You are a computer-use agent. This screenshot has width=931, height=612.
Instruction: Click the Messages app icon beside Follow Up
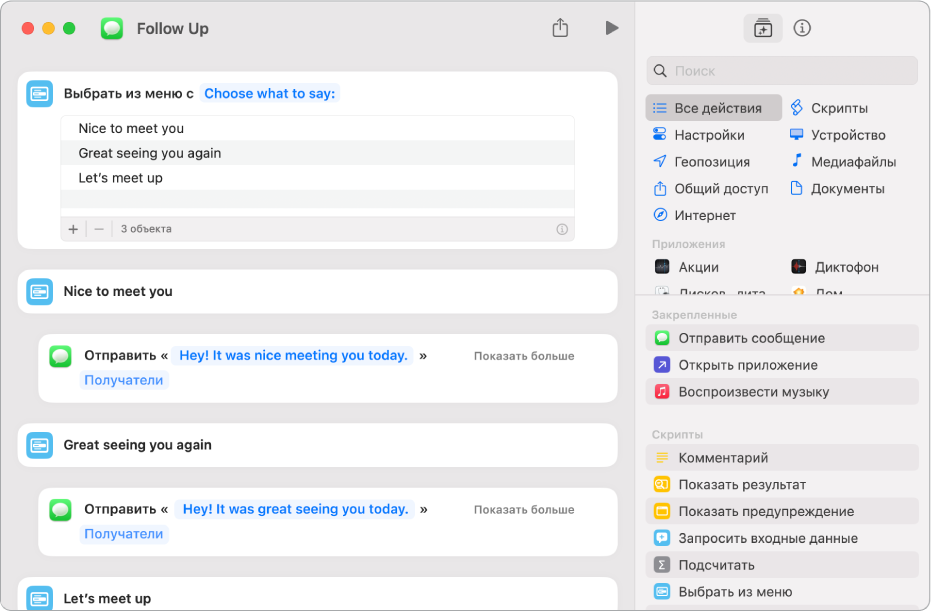point(112,28)
